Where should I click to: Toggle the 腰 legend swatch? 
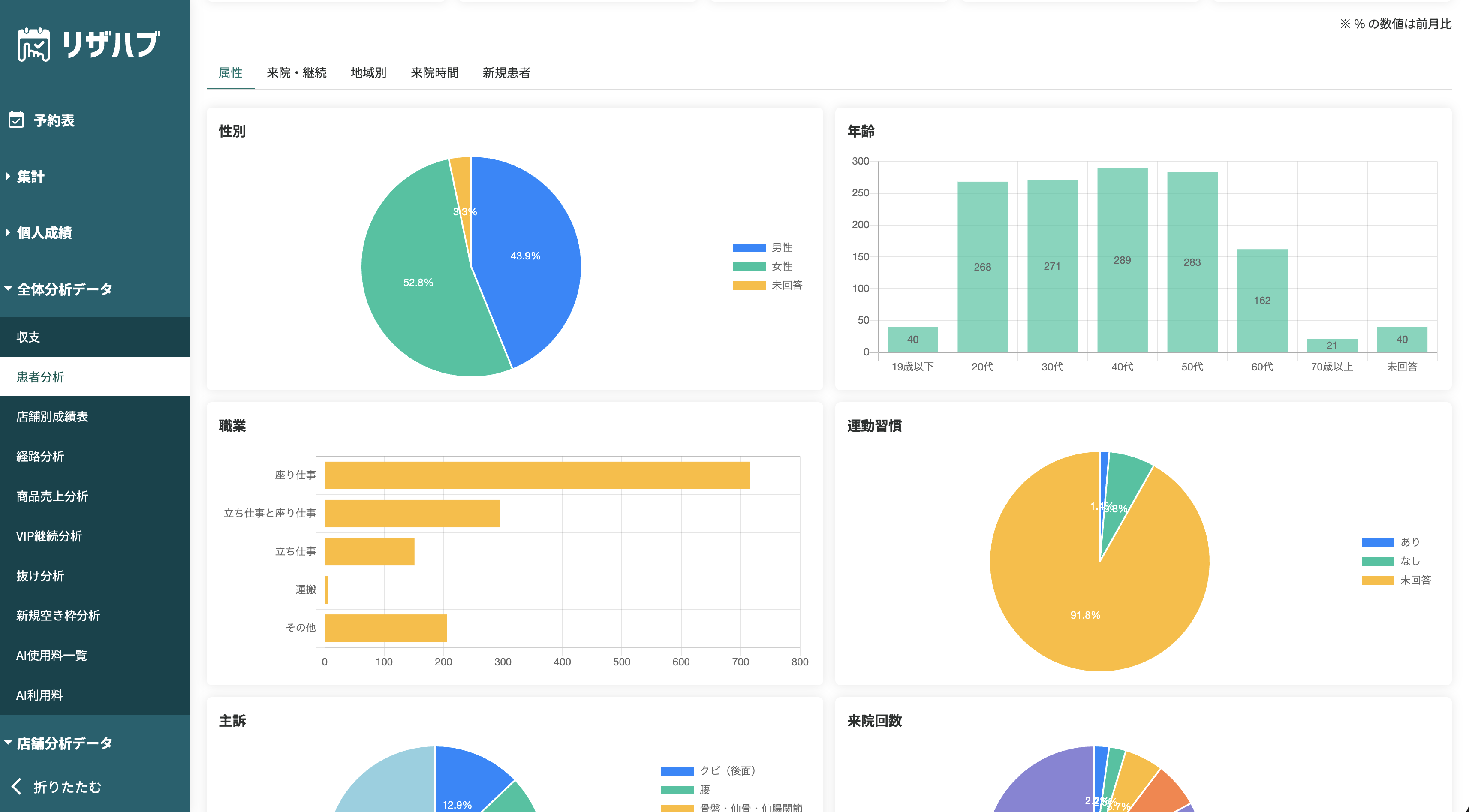pos(677,790)
